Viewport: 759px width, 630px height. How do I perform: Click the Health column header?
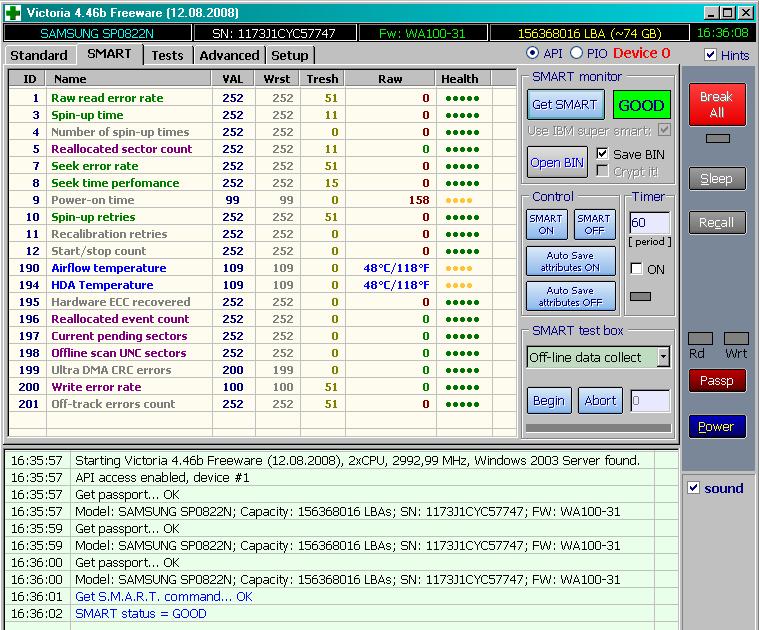pos(464,79)
